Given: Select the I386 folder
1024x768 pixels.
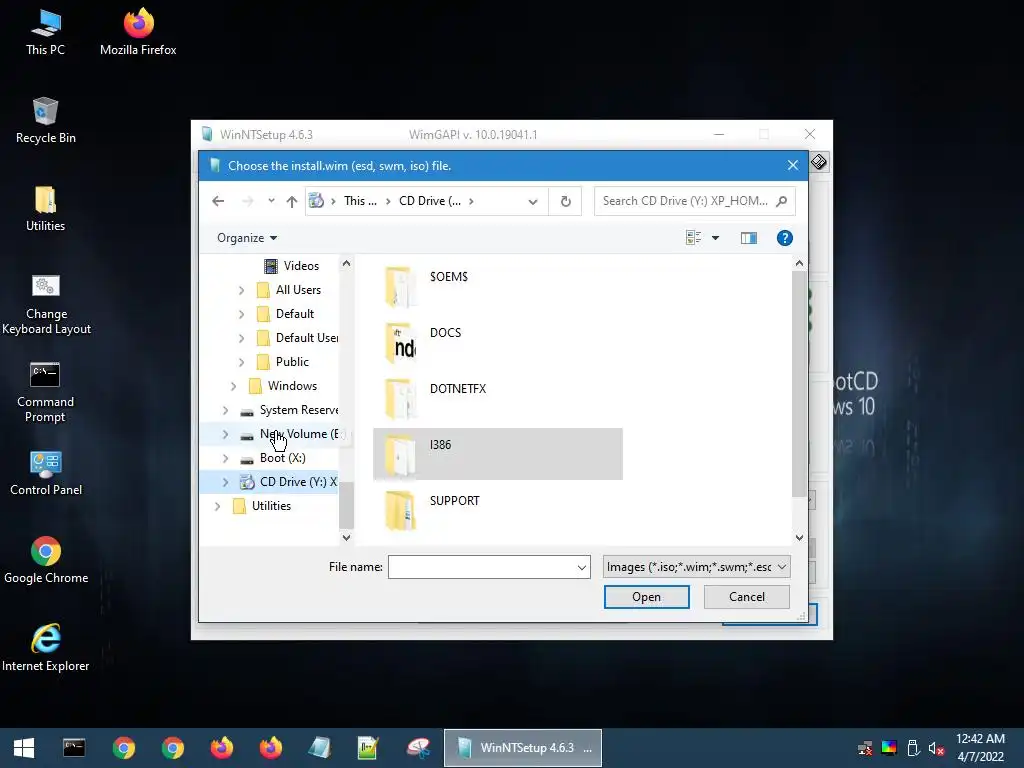Looking at the screenshot, I should click(498, 454).
